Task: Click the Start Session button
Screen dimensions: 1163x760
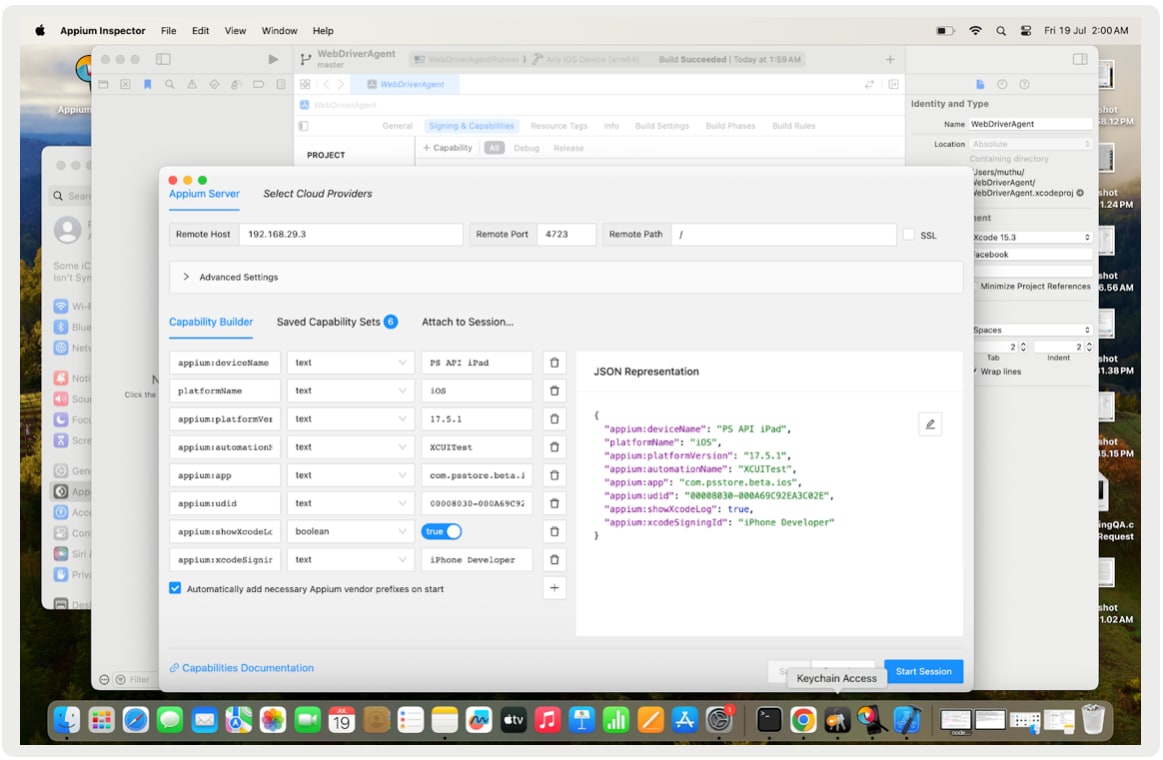Action: coord(923,671)
